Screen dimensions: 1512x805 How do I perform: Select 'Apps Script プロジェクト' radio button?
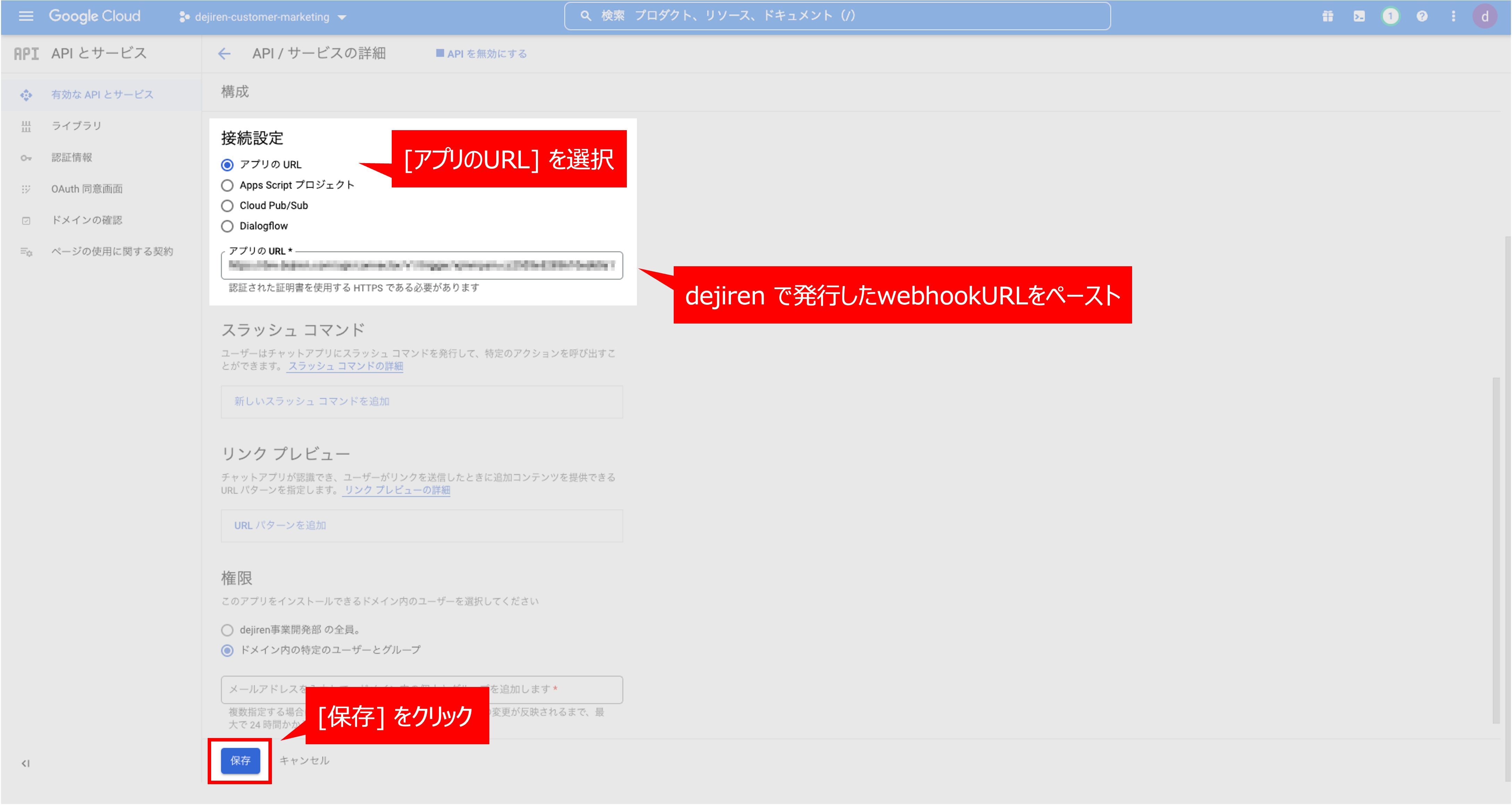[x=227, y=185]
